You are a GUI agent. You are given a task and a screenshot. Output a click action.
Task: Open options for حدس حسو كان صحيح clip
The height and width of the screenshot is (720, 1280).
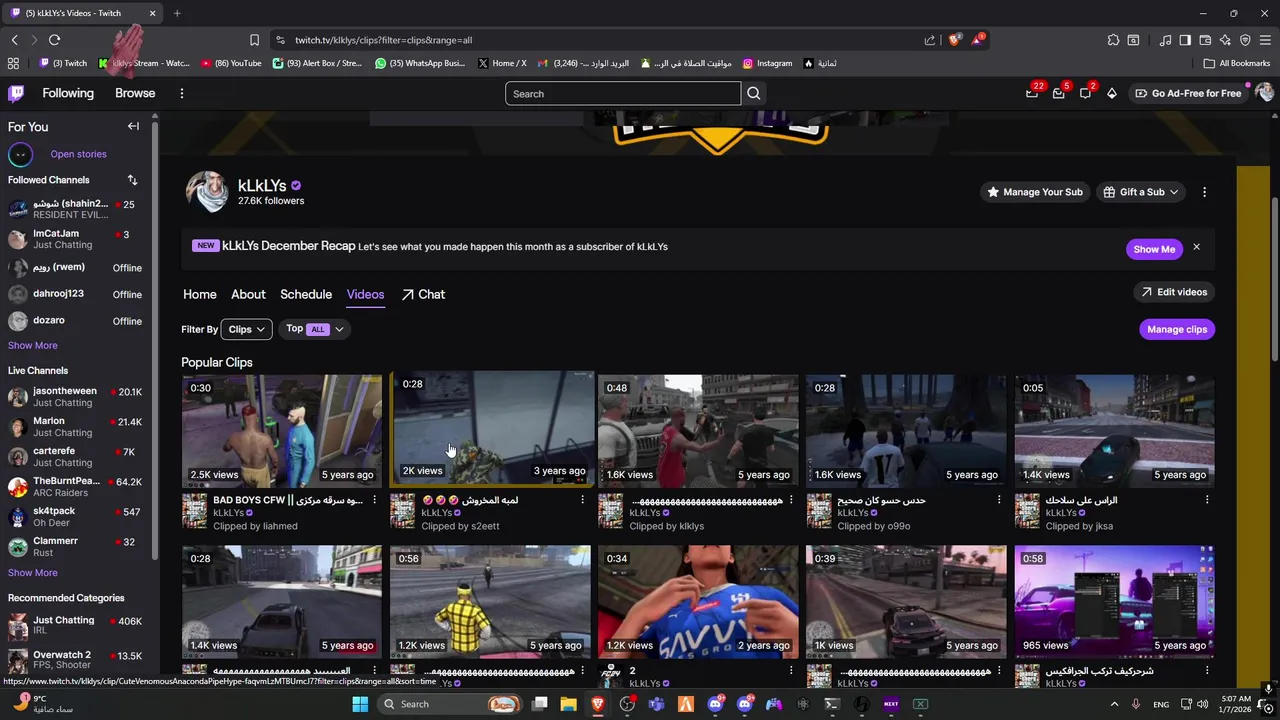point(999,499)
